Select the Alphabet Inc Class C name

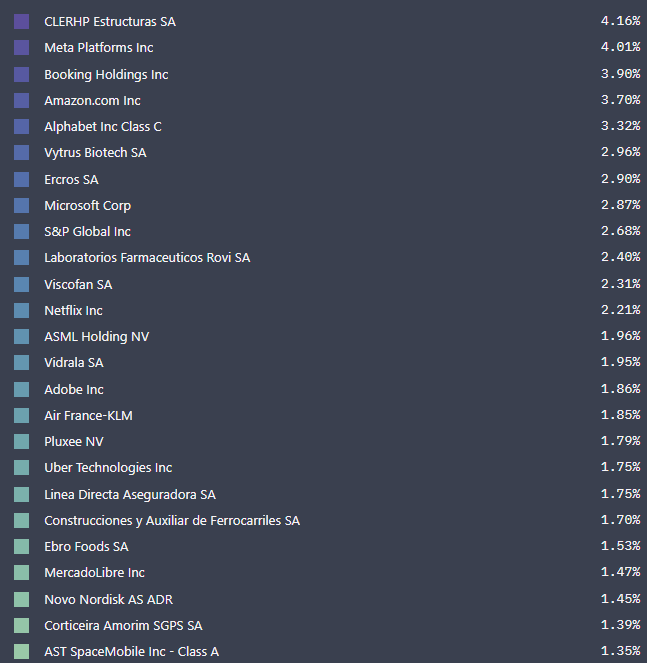click(103, 127)
